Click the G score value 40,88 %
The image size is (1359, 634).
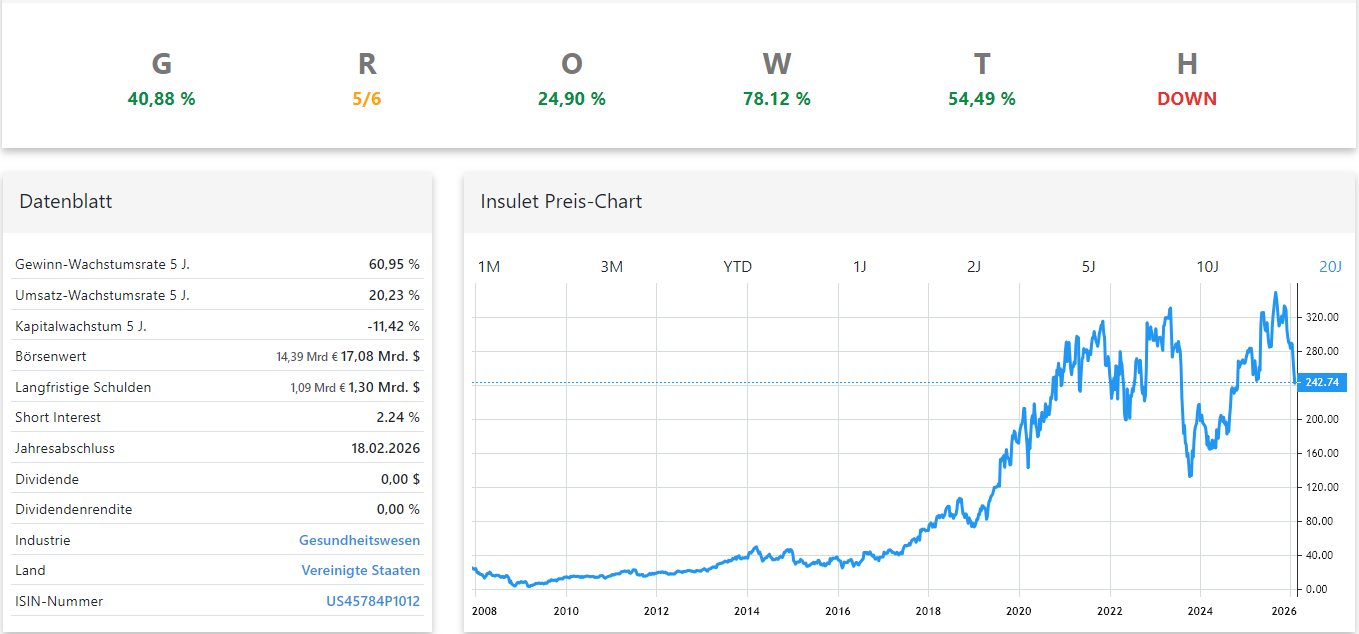coord(161,99)
